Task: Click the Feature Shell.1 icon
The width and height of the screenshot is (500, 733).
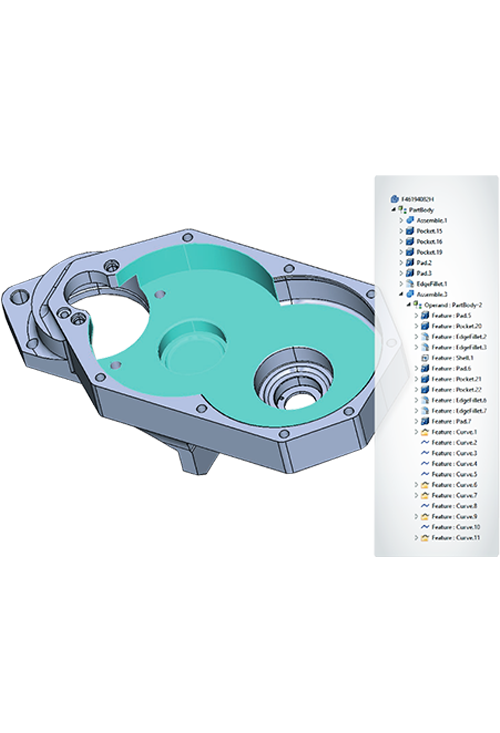Action: pyautogui.click(x=425, y=358)
